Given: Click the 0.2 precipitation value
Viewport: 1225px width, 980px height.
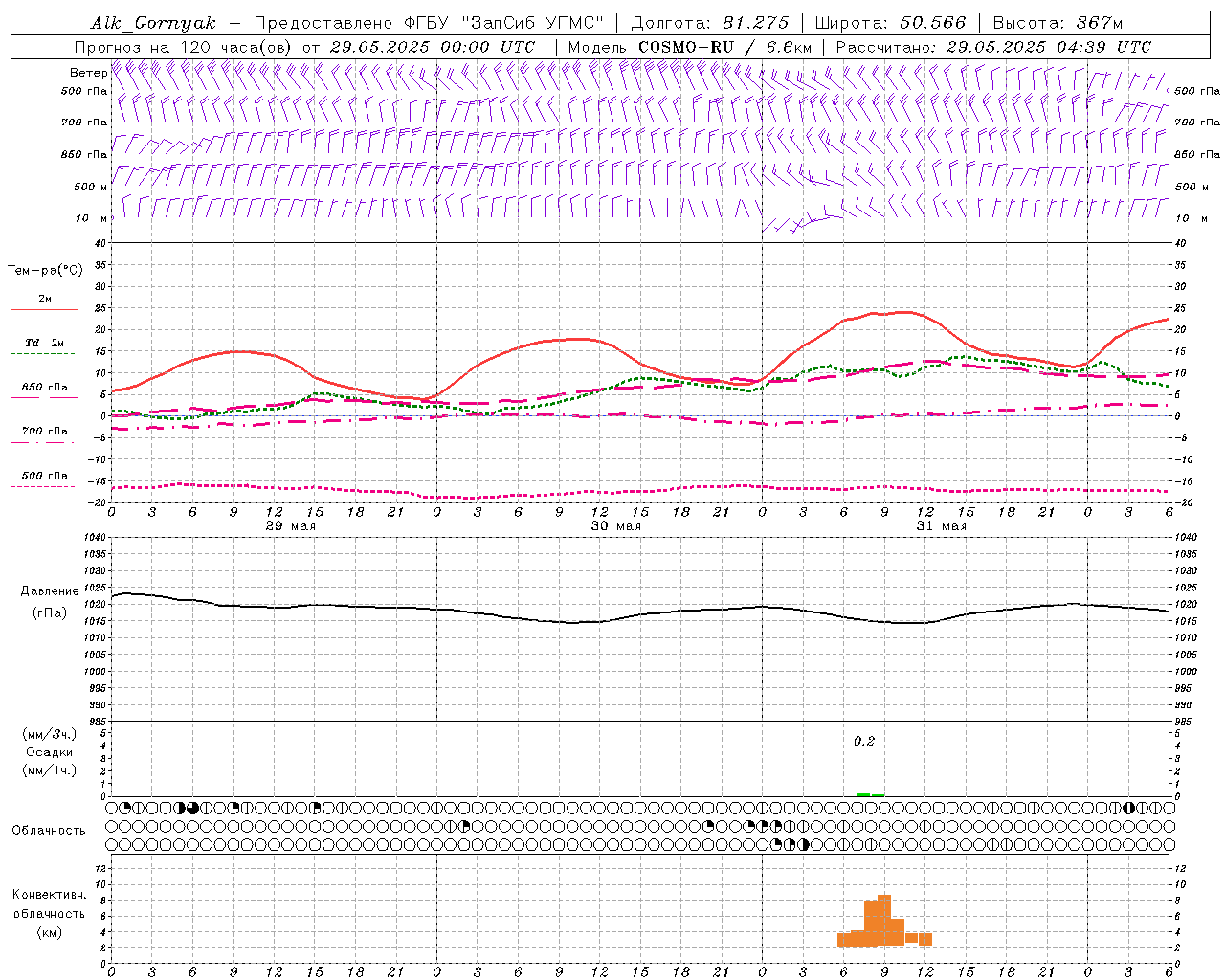Looking at the screenshot, I should click(864, 741).
